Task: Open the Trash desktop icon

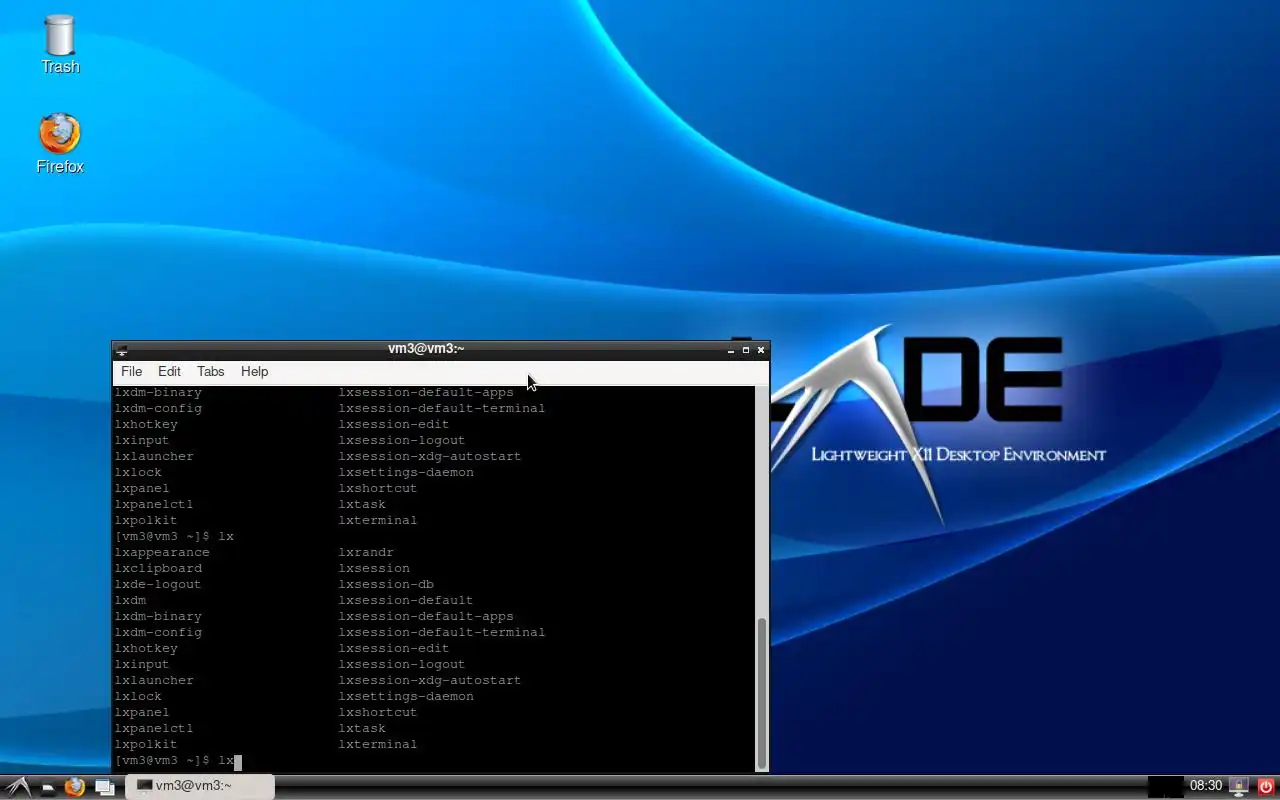Action: point(60,45)
